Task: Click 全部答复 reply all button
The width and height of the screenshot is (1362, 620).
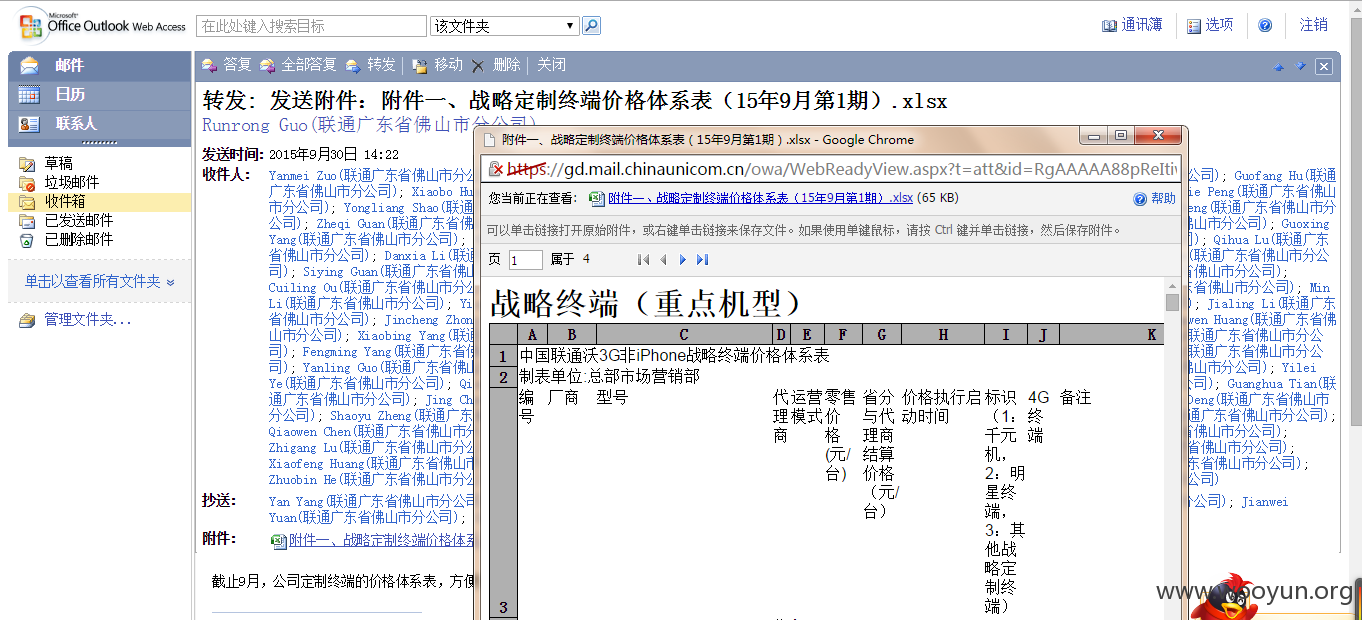Action: point(298,65)
